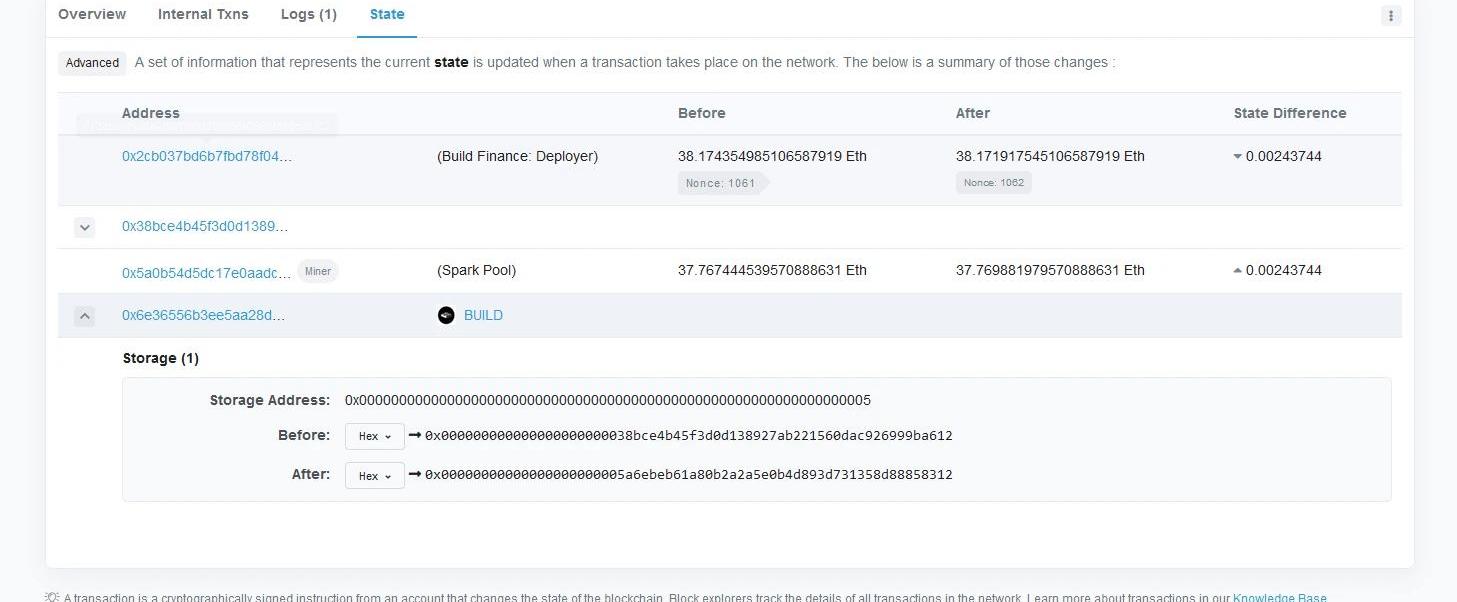Collapse the 0x6e36556b3ee5aa28d storage row

[85, 316]
